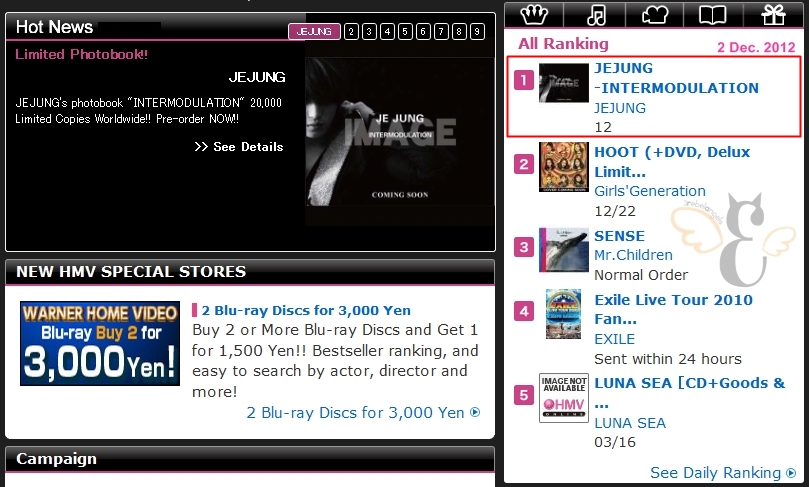Click the 2 Blu-ray Discs for 3,000 Yen heading
Screen dimensions: 809x487
[x=306, y=311]
